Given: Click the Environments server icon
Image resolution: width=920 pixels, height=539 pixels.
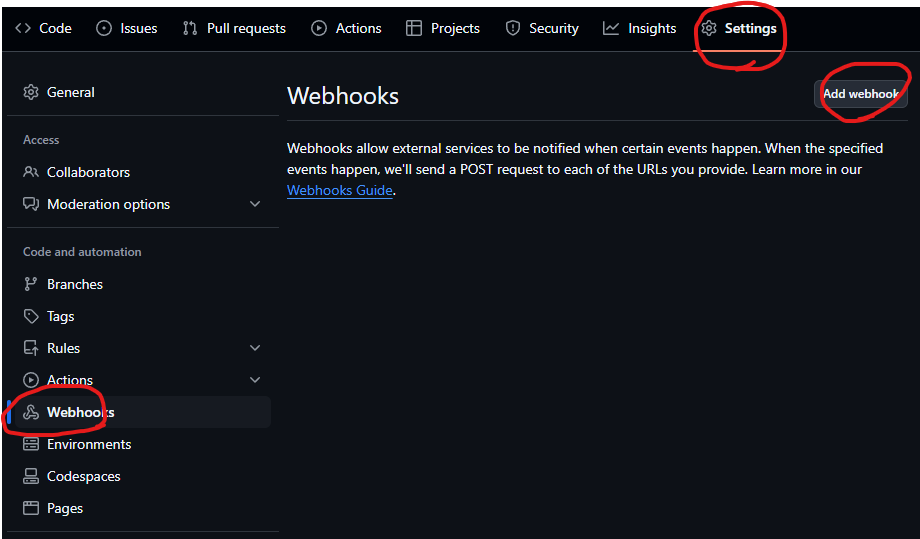Looking at the screenshot, I should (x=31, y=444).
